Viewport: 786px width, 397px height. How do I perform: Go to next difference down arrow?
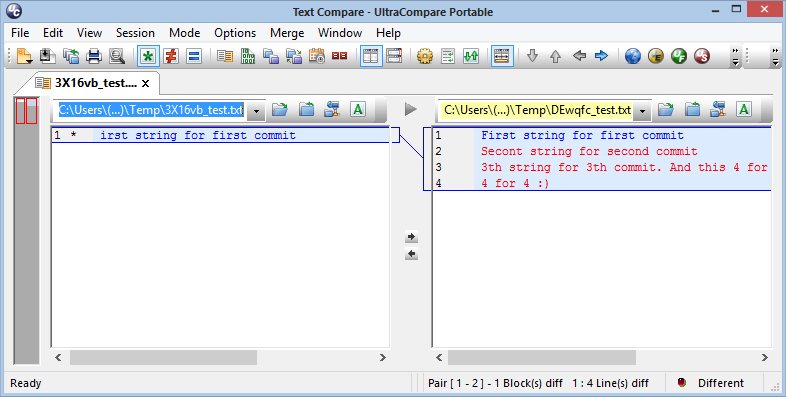coord(532,56)
